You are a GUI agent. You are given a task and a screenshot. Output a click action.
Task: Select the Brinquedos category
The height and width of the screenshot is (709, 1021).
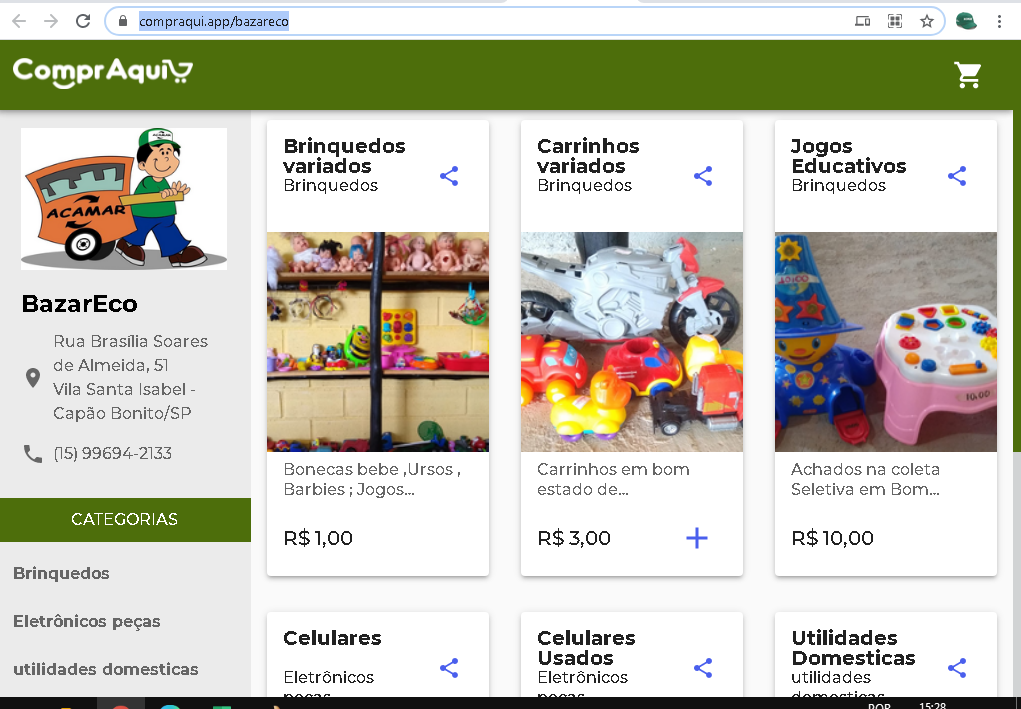pyautogui.click(x=61, y=573)
